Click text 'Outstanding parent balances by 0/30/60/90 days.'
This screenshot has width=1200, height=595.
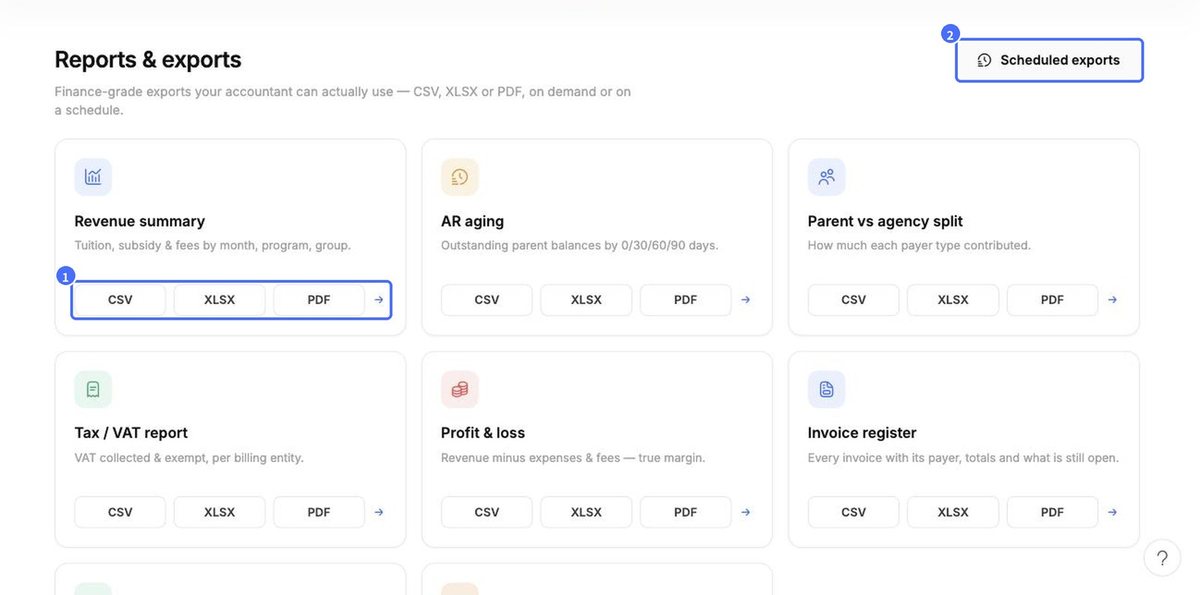tap(580, 245)
